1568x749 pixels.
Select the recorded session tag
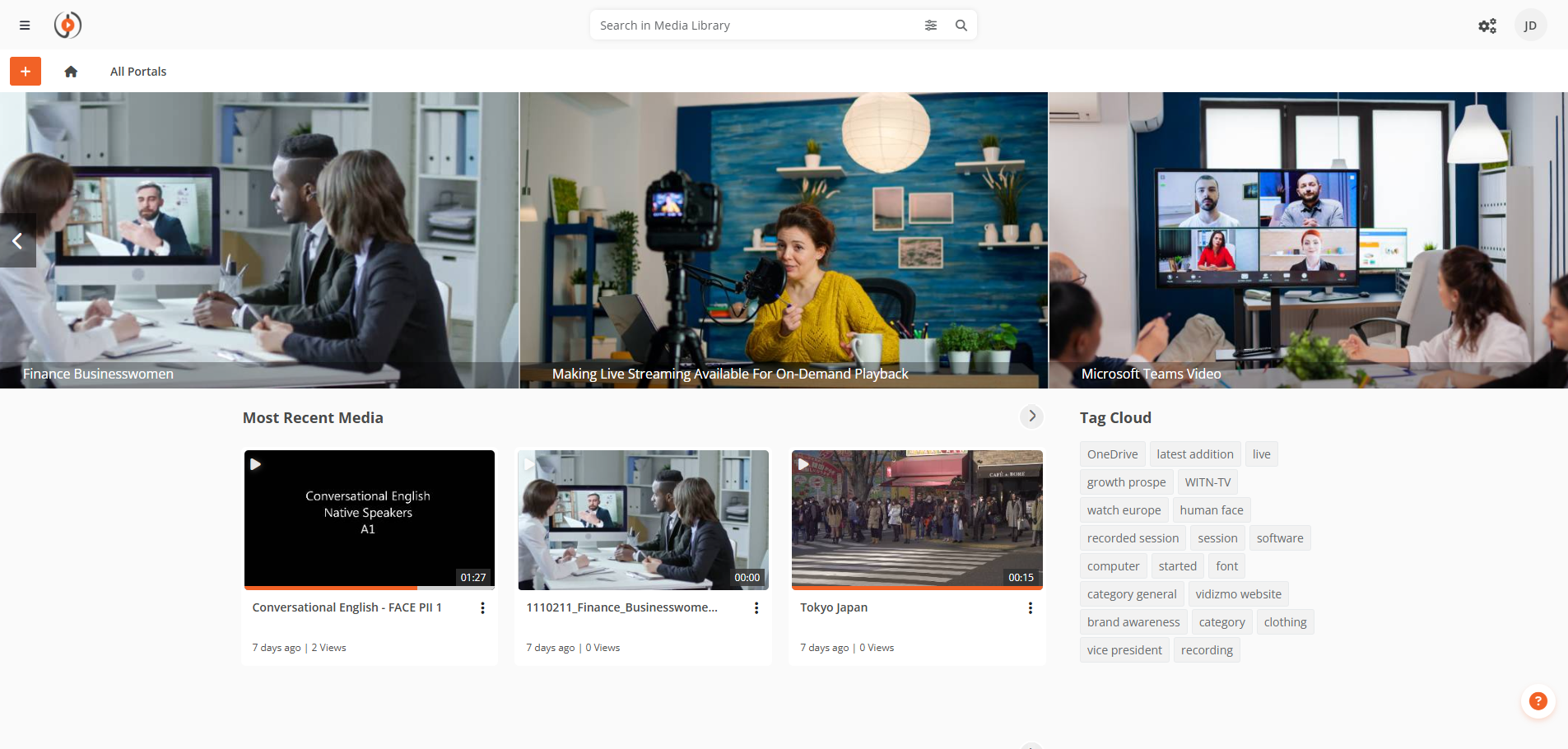point(1133,537)
